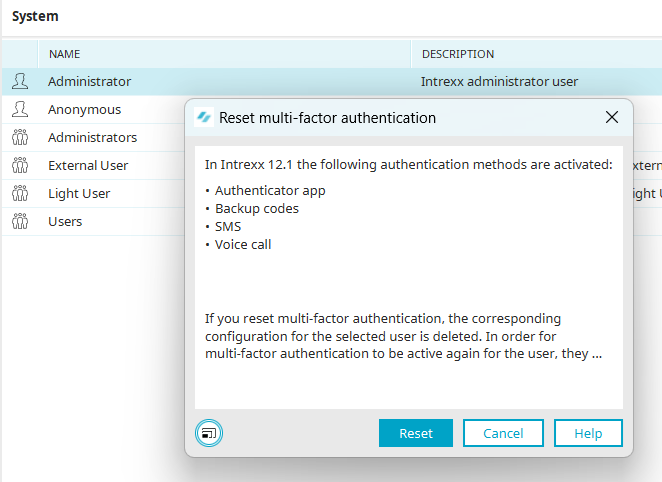Click the Administrator user icon
The image size is (662, 482).
pyautogui.click(x=20, y=81)
